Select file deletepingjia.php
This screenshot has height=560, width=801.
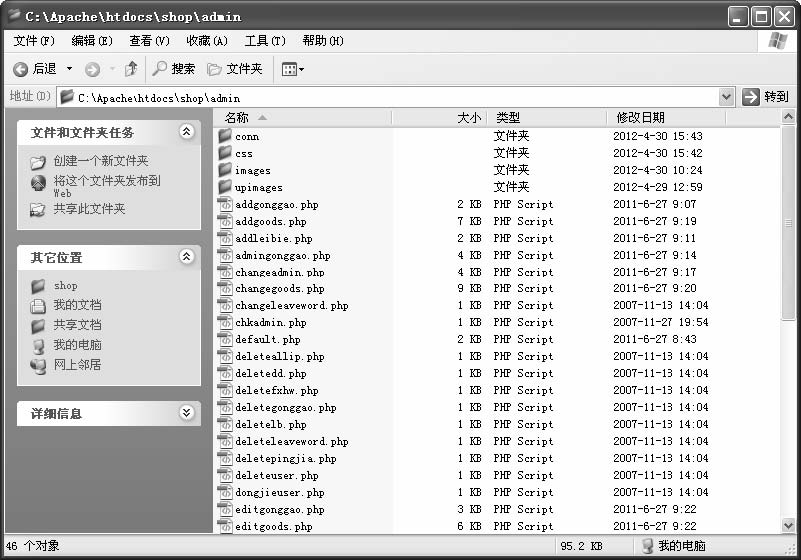[x=286, y=459]
